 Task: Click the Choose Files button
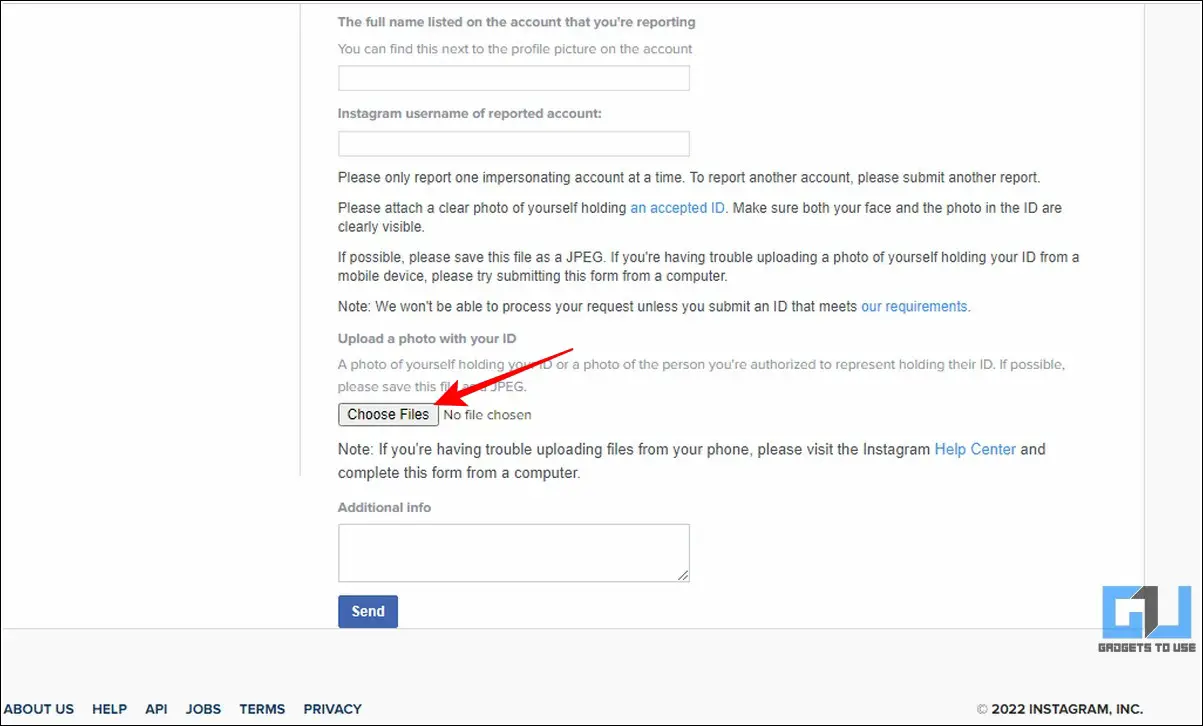(x=388, y=414)
